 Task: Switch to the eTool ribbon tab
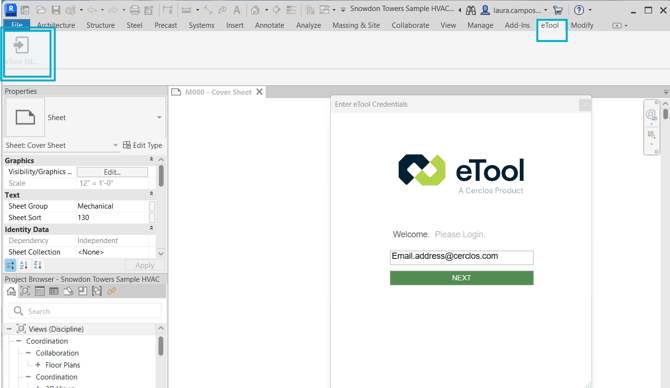[x=550, y=25]
